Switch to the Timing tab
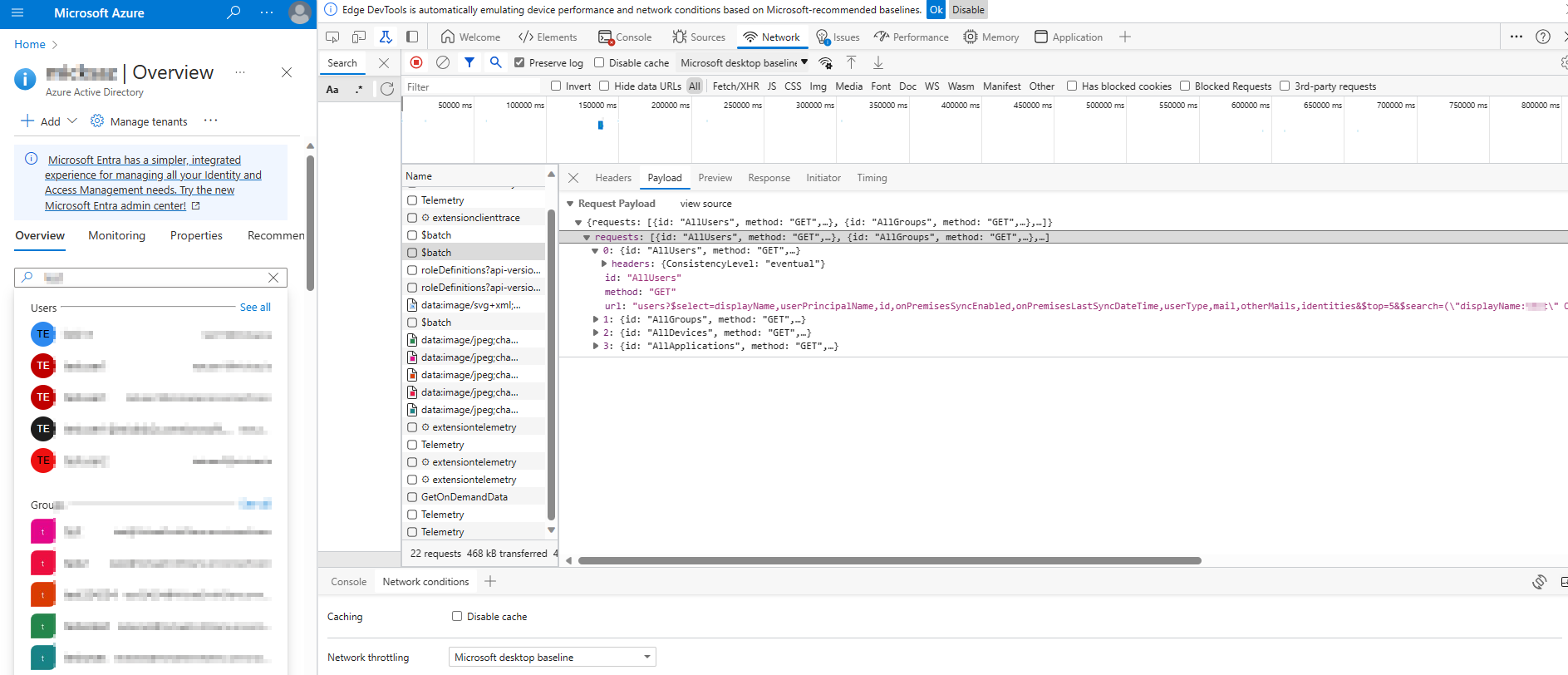 (872, 178)
